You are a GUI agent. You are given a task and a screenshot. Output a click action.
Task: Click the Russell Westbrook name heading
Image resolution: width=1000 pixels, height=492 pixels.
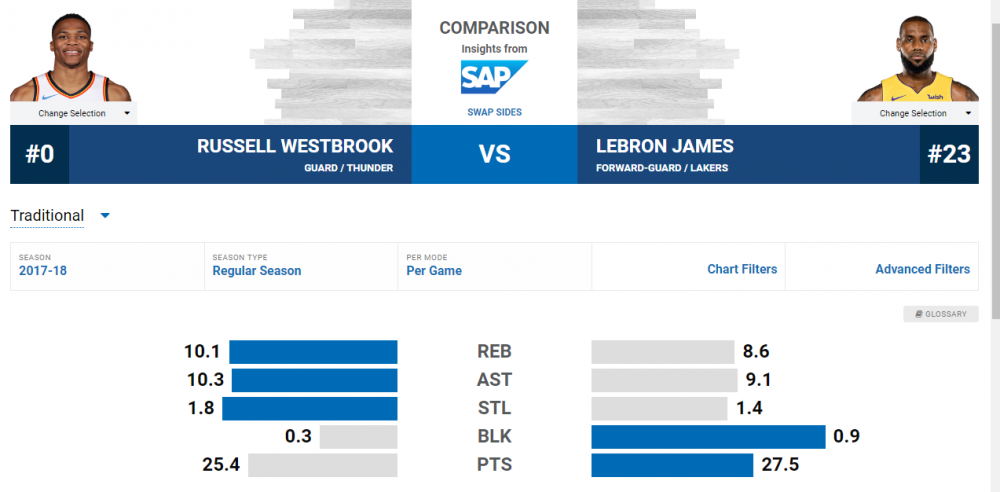pyautogui.click(x=295, y=146)
